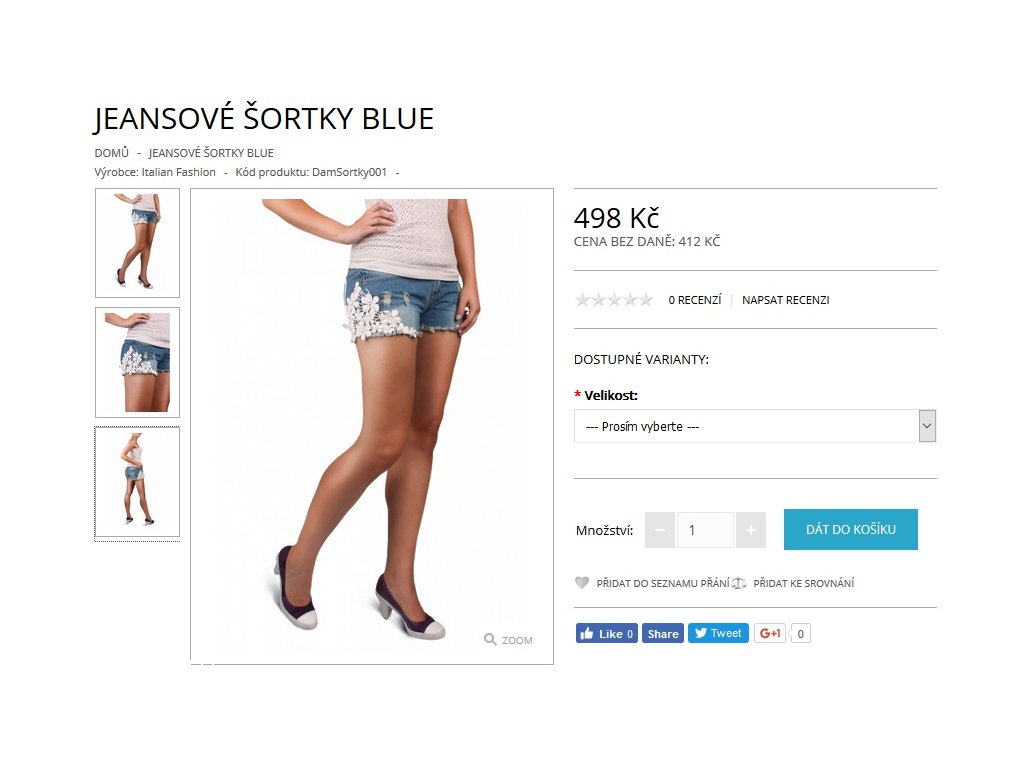Click the Twitter Tweet button
Screen dimensions: 1024x768
pyautogui.click(x=718, y=633)
